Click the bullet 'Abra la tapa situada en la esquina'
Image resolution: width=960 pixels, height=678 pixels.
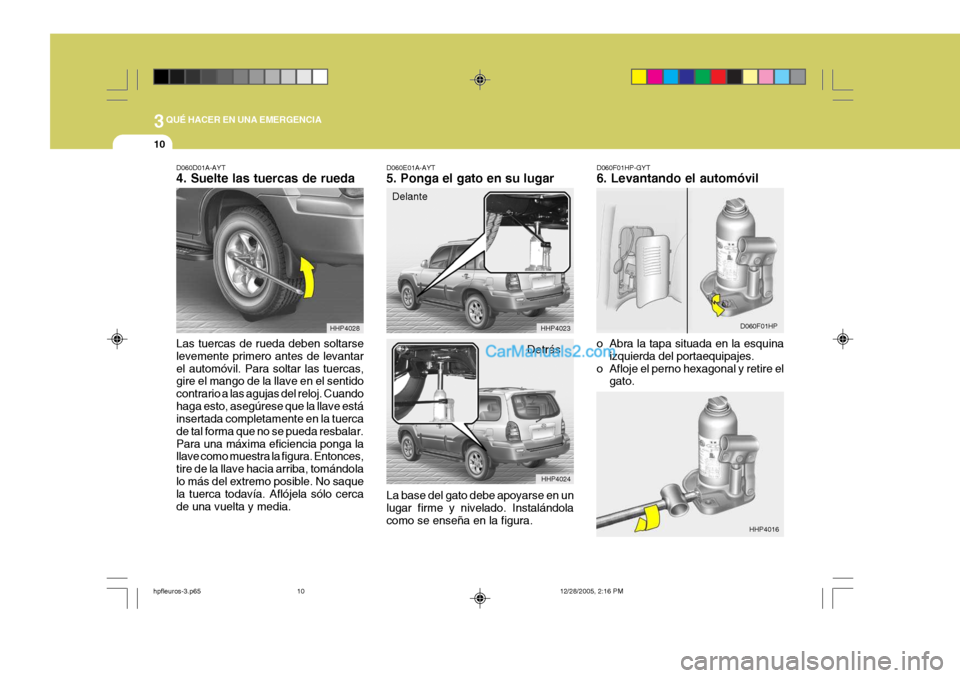pos(690,350)
